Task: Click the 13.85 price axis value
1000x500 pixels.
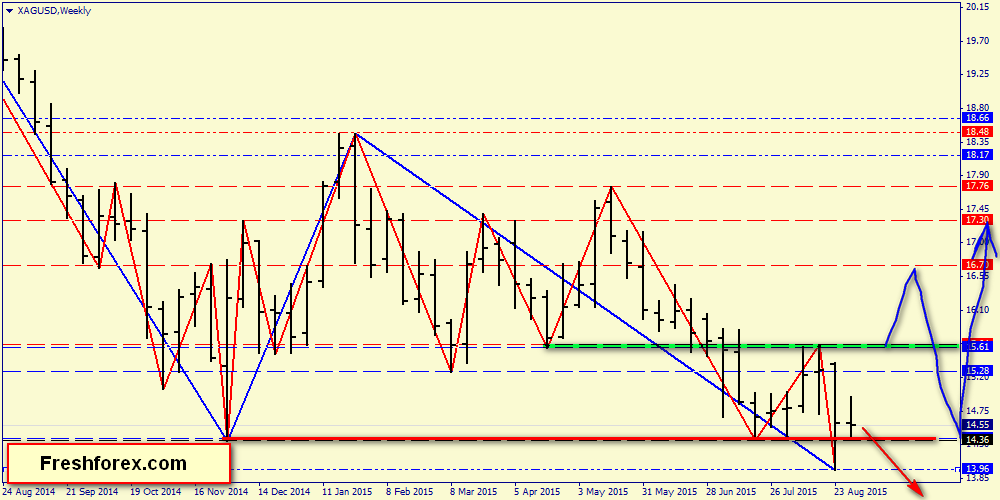Action: (x=978, y=478)
